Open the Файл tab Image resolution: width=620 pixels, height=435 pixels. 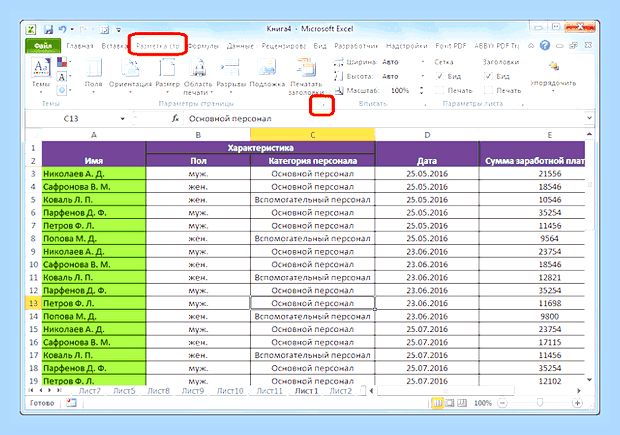coord(43,45)
